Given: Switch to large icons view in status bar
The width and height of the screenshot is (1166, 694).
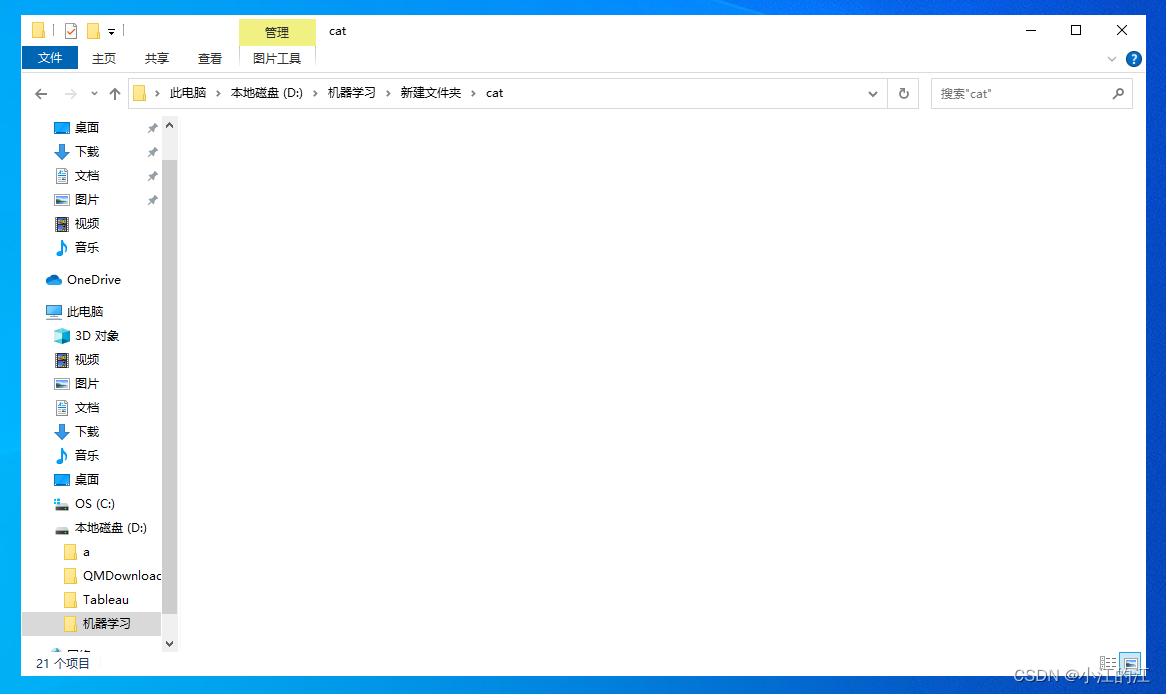Looking at the screenshot, I should click(x=1130, y=663).
